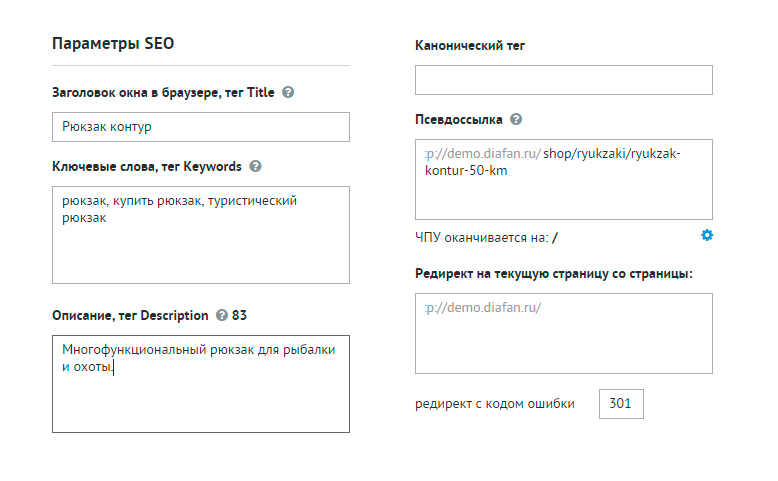Focus the empty Канонический тег field
Image resolution: width=778 pixels, height=481 pixels.
pyautogui.click(x=564, y=80)
